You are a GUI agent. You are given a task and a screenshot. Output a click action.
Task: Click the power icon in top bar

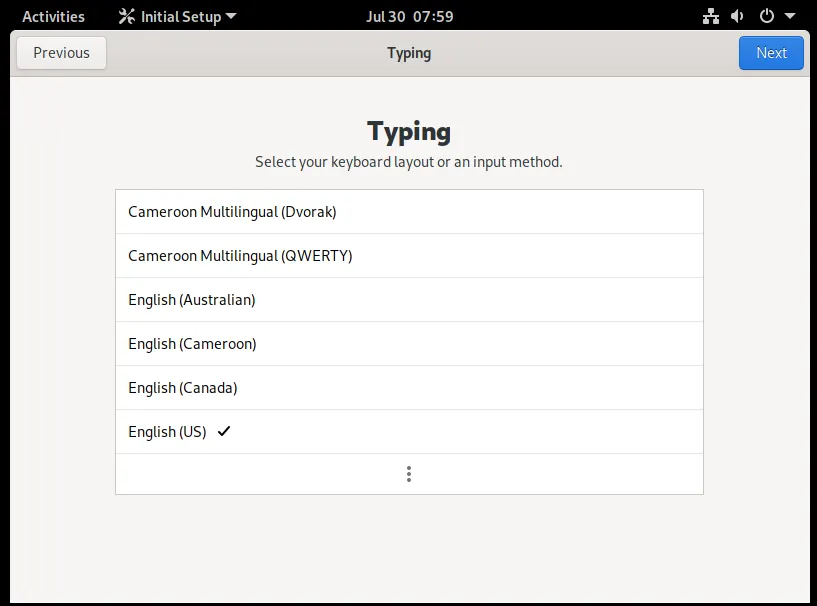click(x=767, y=16)
